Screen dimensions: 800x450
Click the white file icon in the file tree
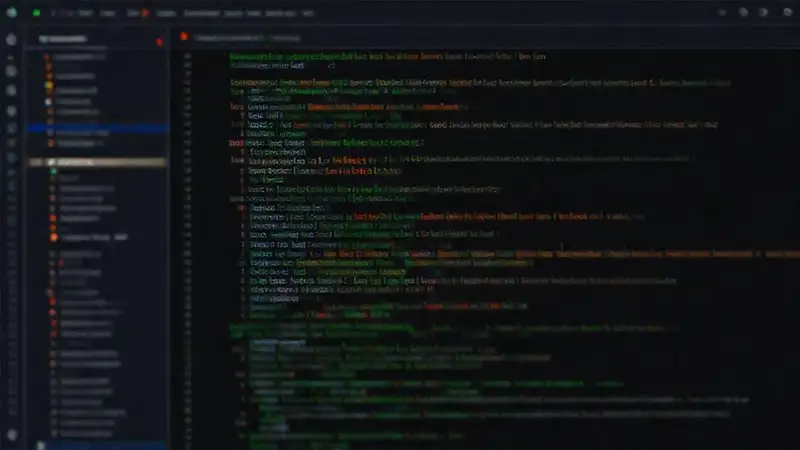[49, 102]
